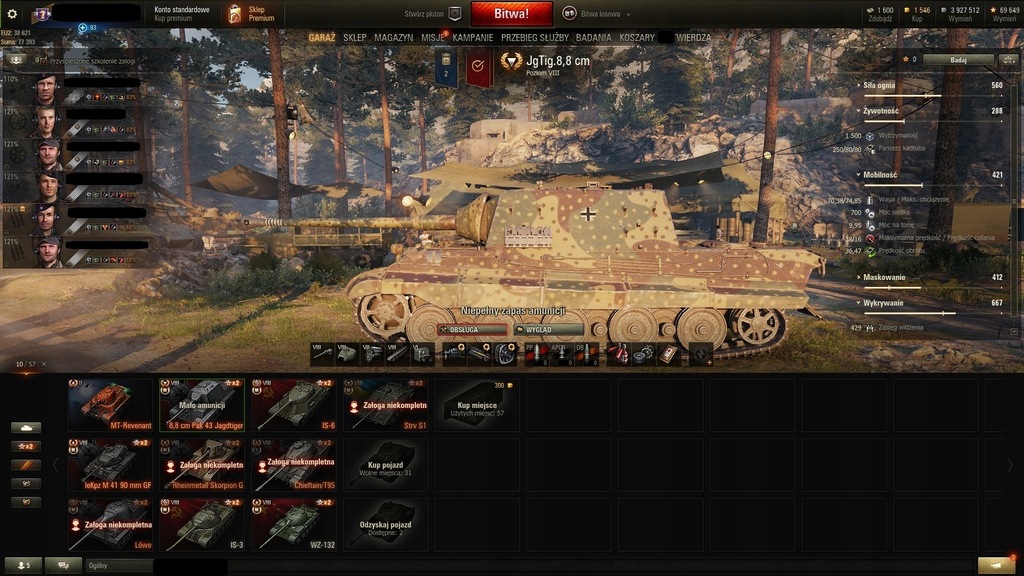Click the OBSŁUGA service button

click(x=472, y=330)
